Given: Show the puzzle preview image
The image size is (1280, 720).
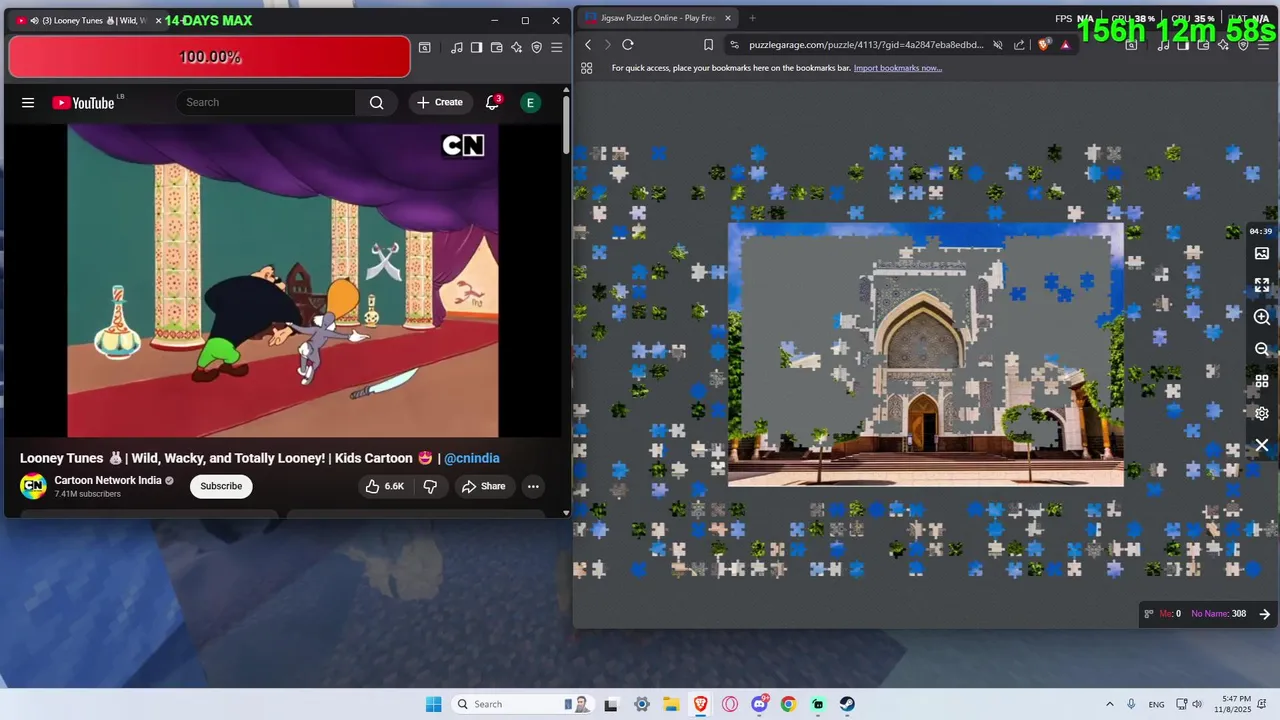Looking at the screenshot, I should pyautogui.click(x=1262, y=254).
